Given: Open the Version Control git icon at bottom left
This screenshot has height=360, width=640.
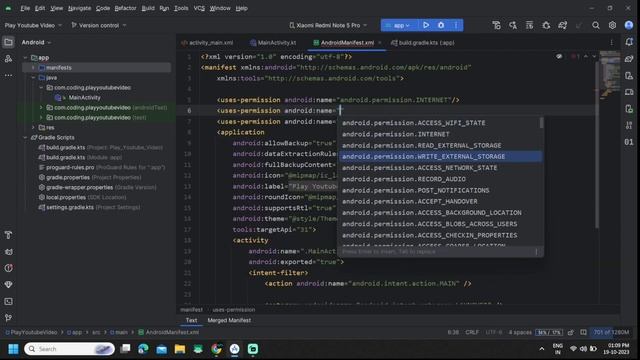Looking at the screenshot, I should (x=8, y=318).
